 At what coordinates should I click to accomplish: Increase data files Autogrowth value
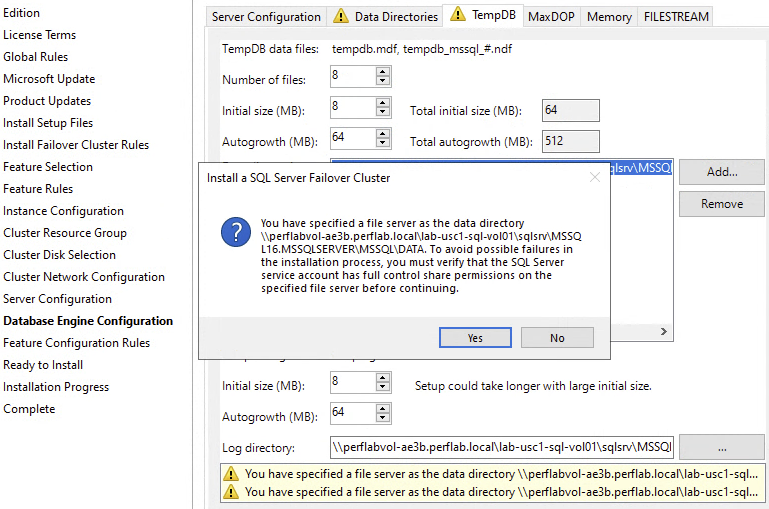coord(383,132)
